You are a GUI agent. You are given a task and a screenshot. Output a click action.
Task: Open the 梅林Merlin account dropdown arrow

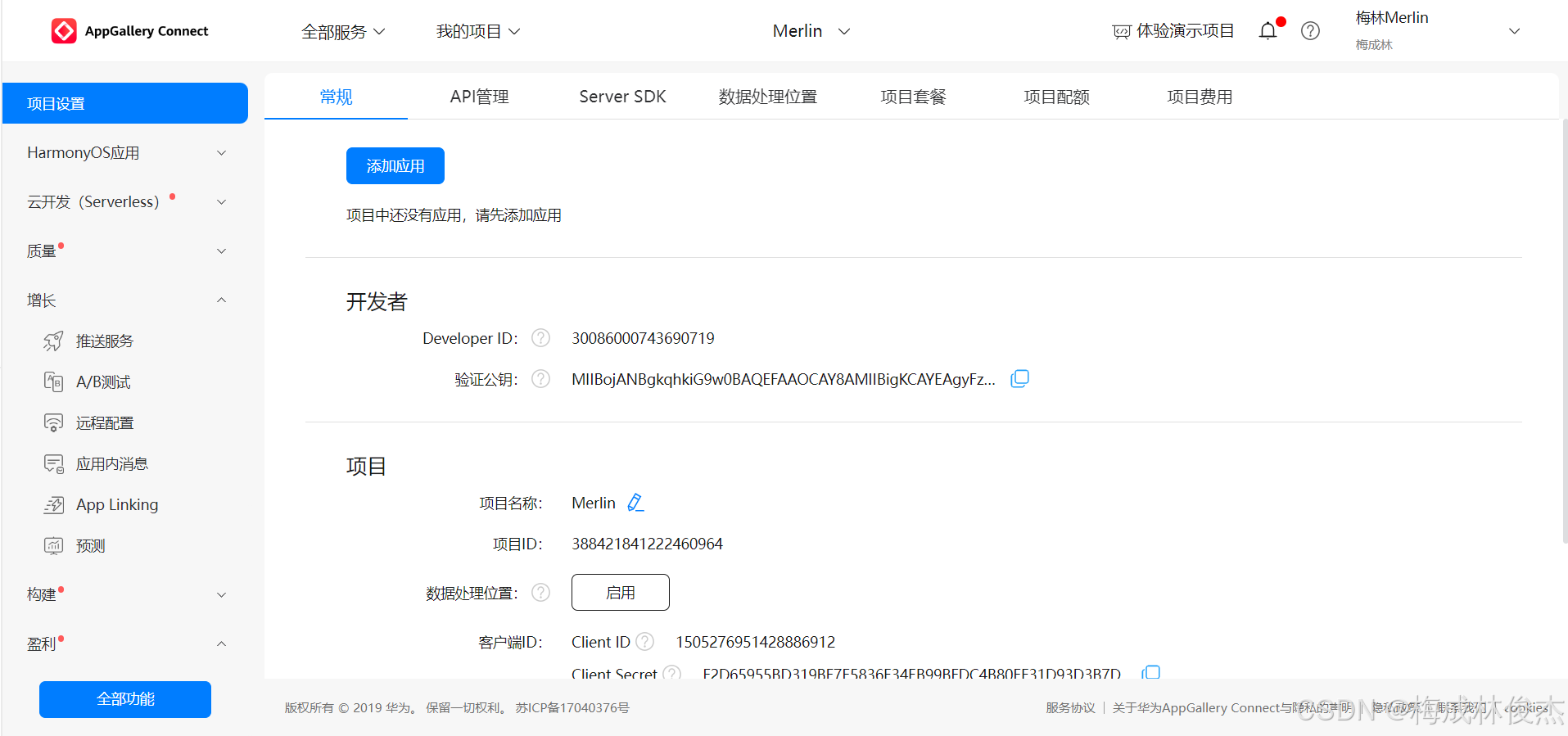(x=1514, y=31)
